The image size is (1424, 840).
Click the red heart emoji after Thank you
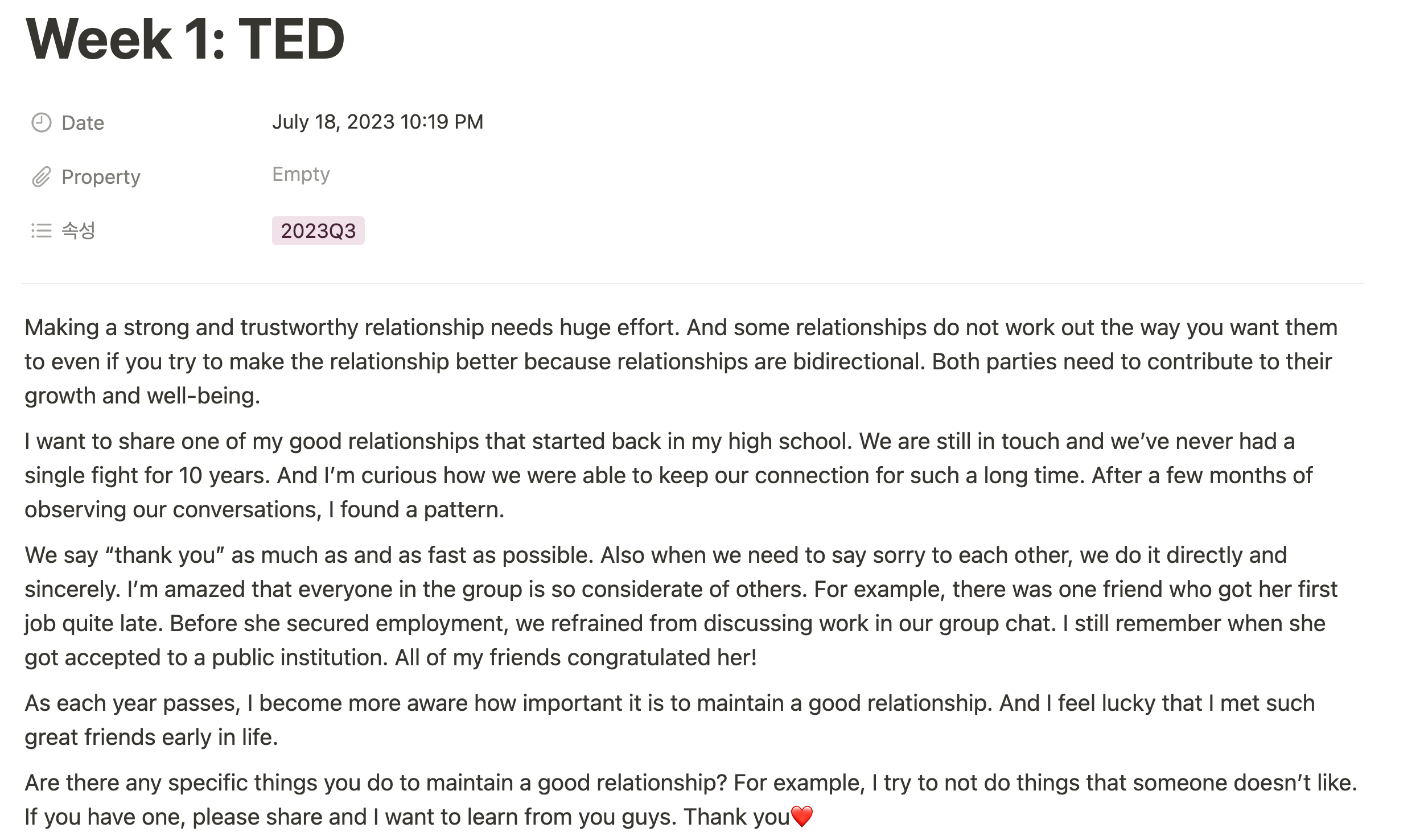click(802, 816)
